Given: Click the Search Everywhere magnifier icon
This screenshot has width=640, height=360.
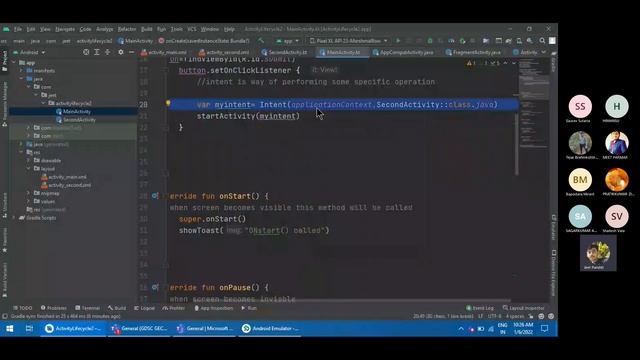Looking at the screenshot, I should [x=542, y=41].
